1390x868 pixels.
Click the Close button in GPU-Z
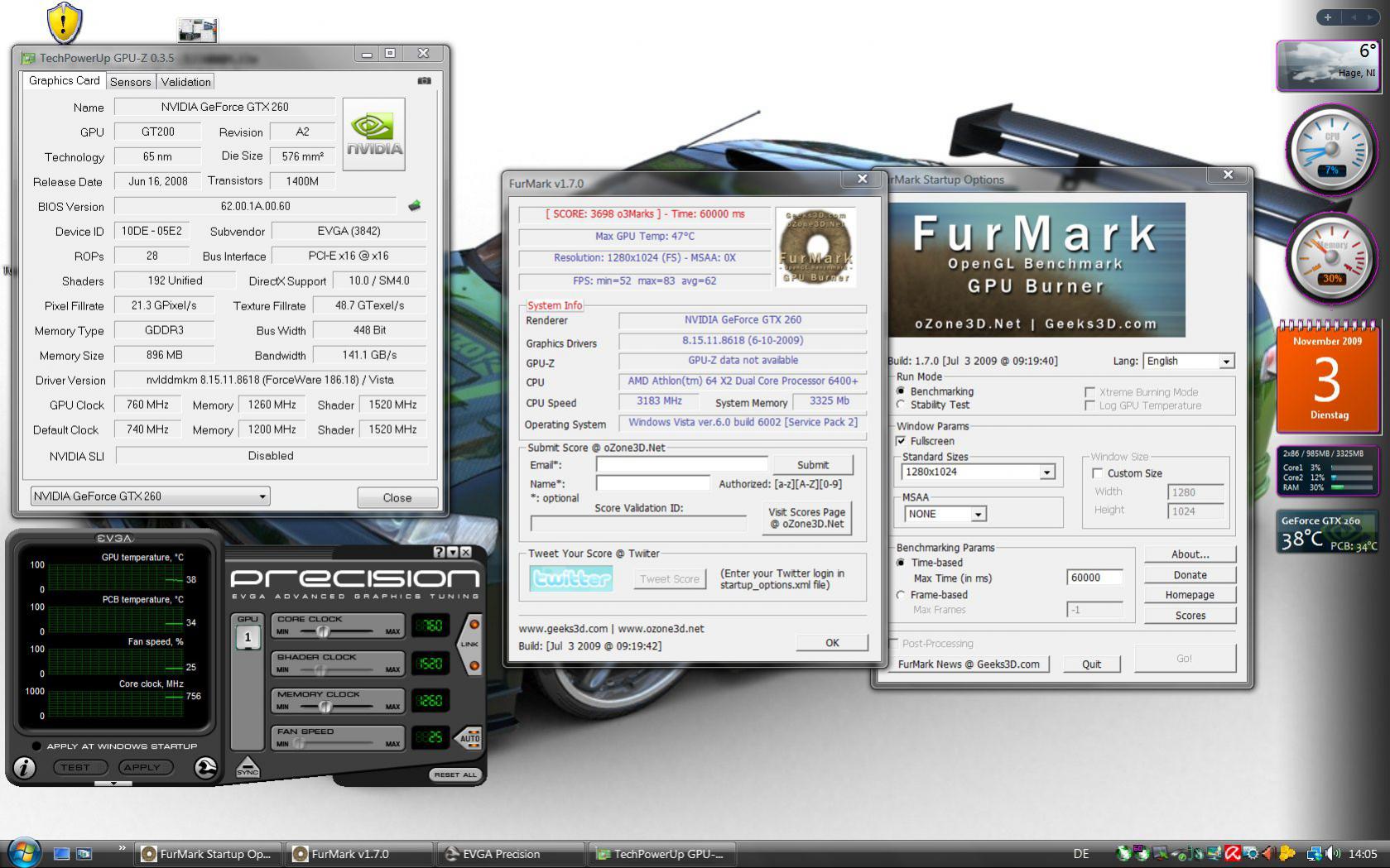coord(397,497)
